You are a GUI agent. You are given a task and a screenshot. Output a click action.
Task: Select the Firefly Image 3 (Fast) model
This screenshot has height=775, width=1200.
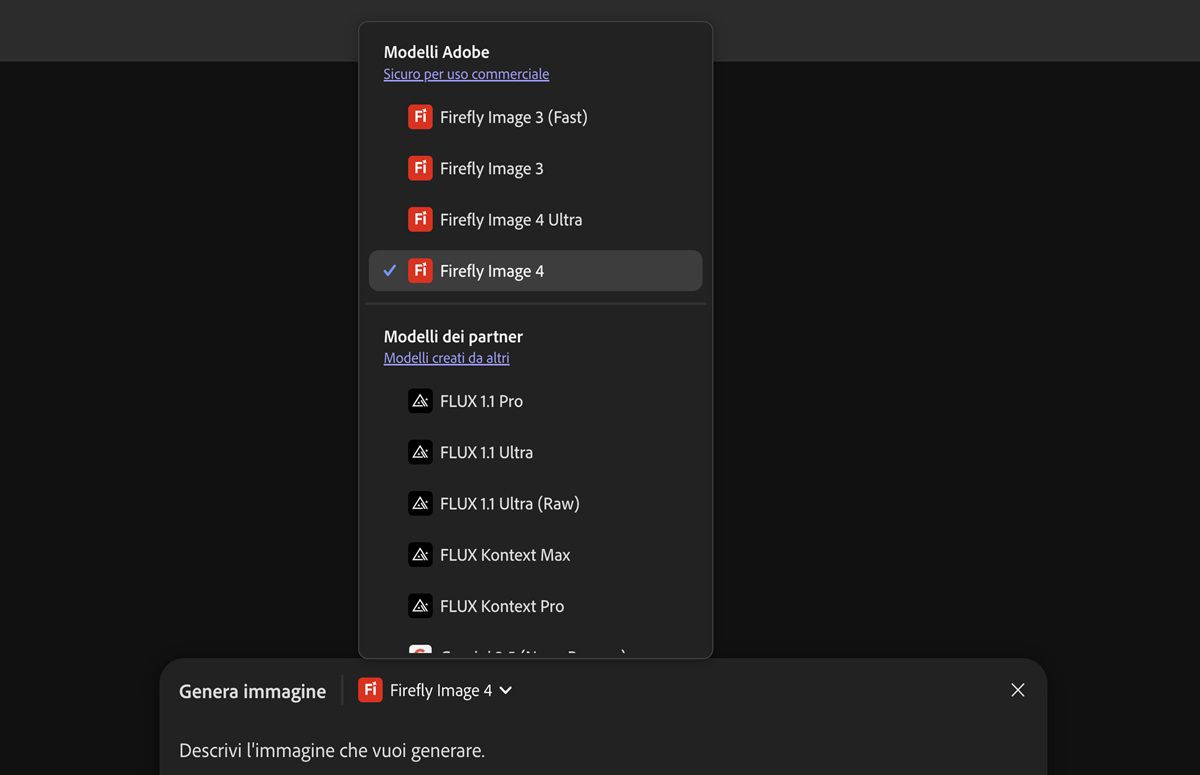click(x=513, y=117)
